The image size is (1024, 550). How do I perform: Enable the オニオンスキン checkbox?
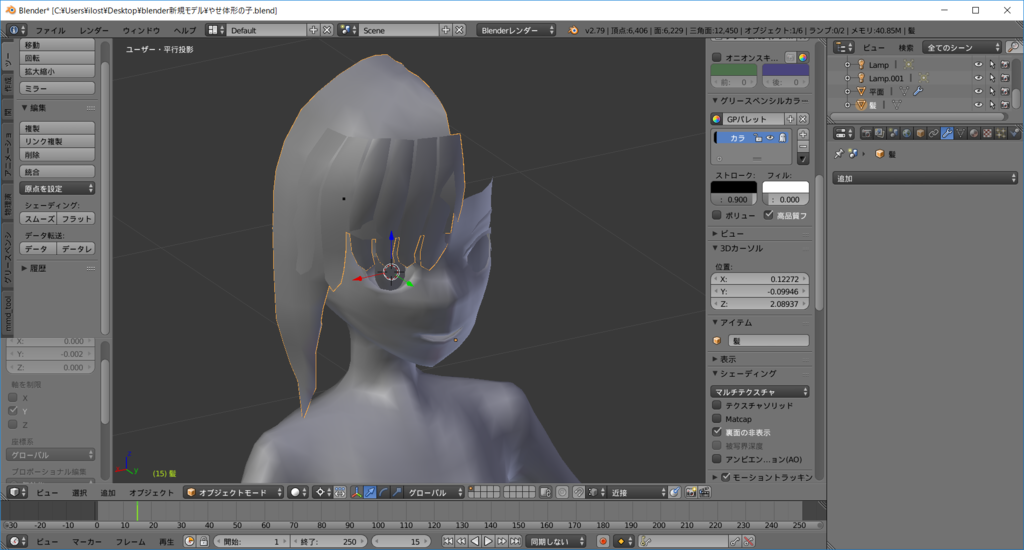pyautogui.click(x=717, y=57)
